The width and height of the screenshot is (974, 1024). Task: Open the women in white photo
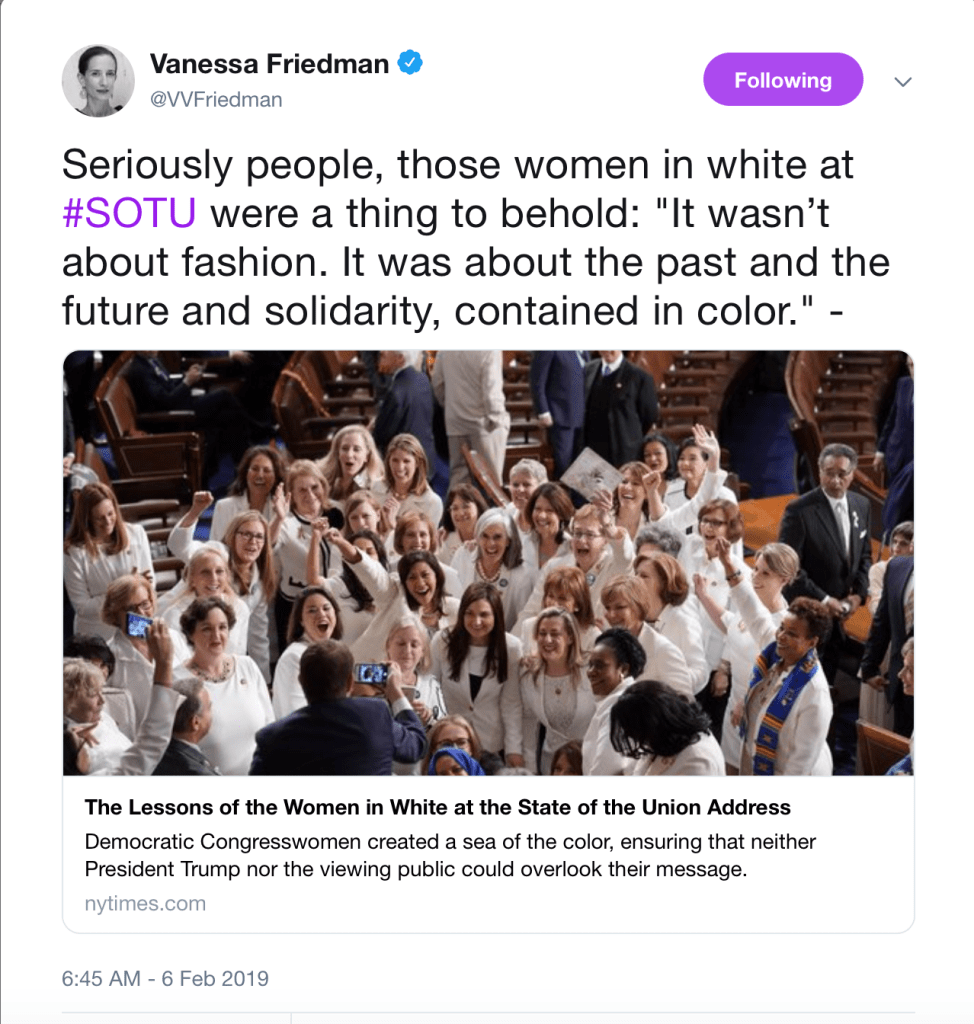coord(488,562)
